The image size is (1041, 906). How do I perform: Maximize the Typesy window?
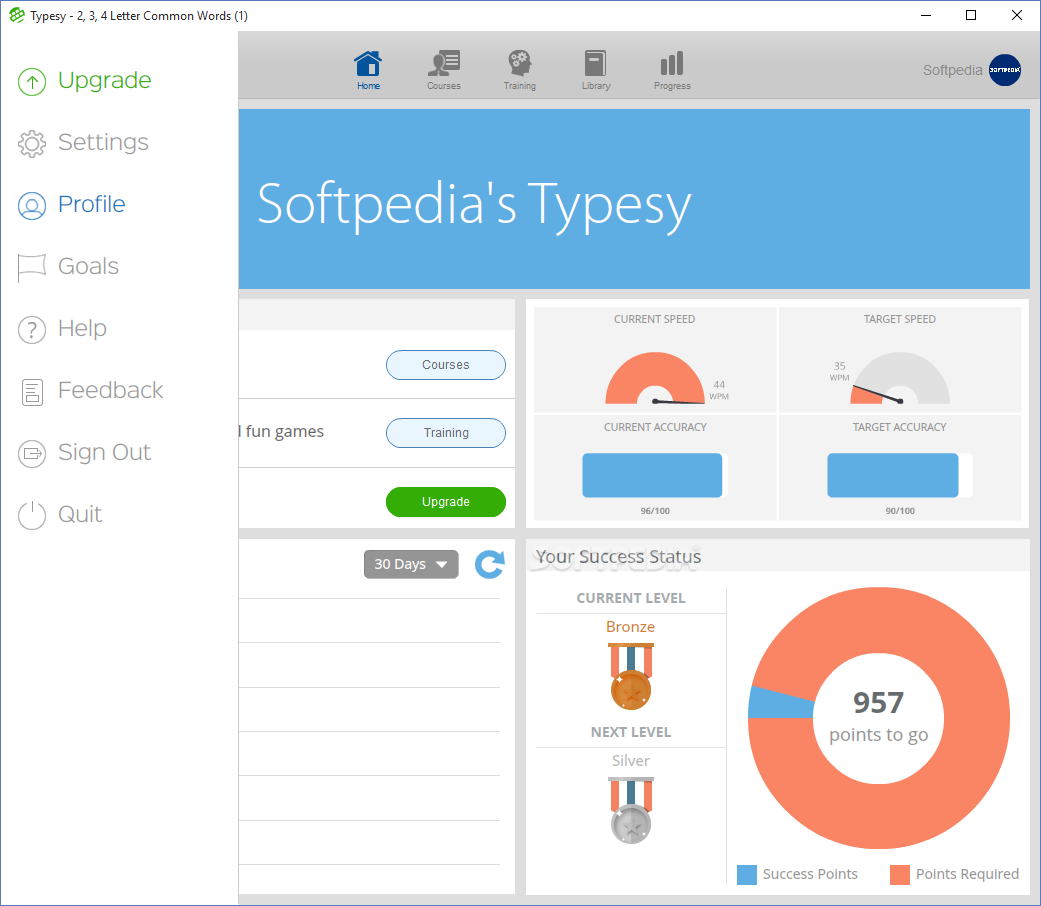click(971, 15)
